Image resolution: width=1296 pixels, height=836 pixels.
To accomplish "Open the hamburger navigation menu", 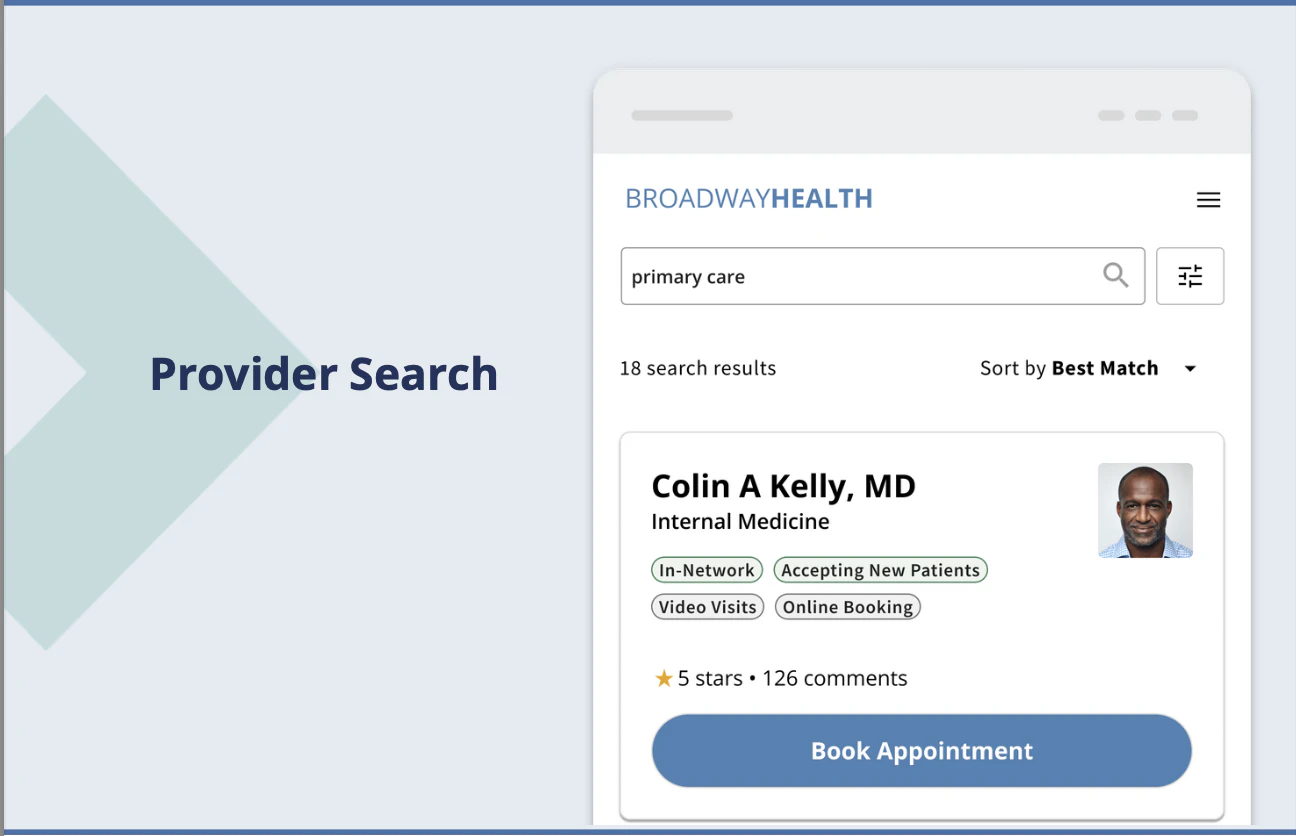I will [1208, 200].
